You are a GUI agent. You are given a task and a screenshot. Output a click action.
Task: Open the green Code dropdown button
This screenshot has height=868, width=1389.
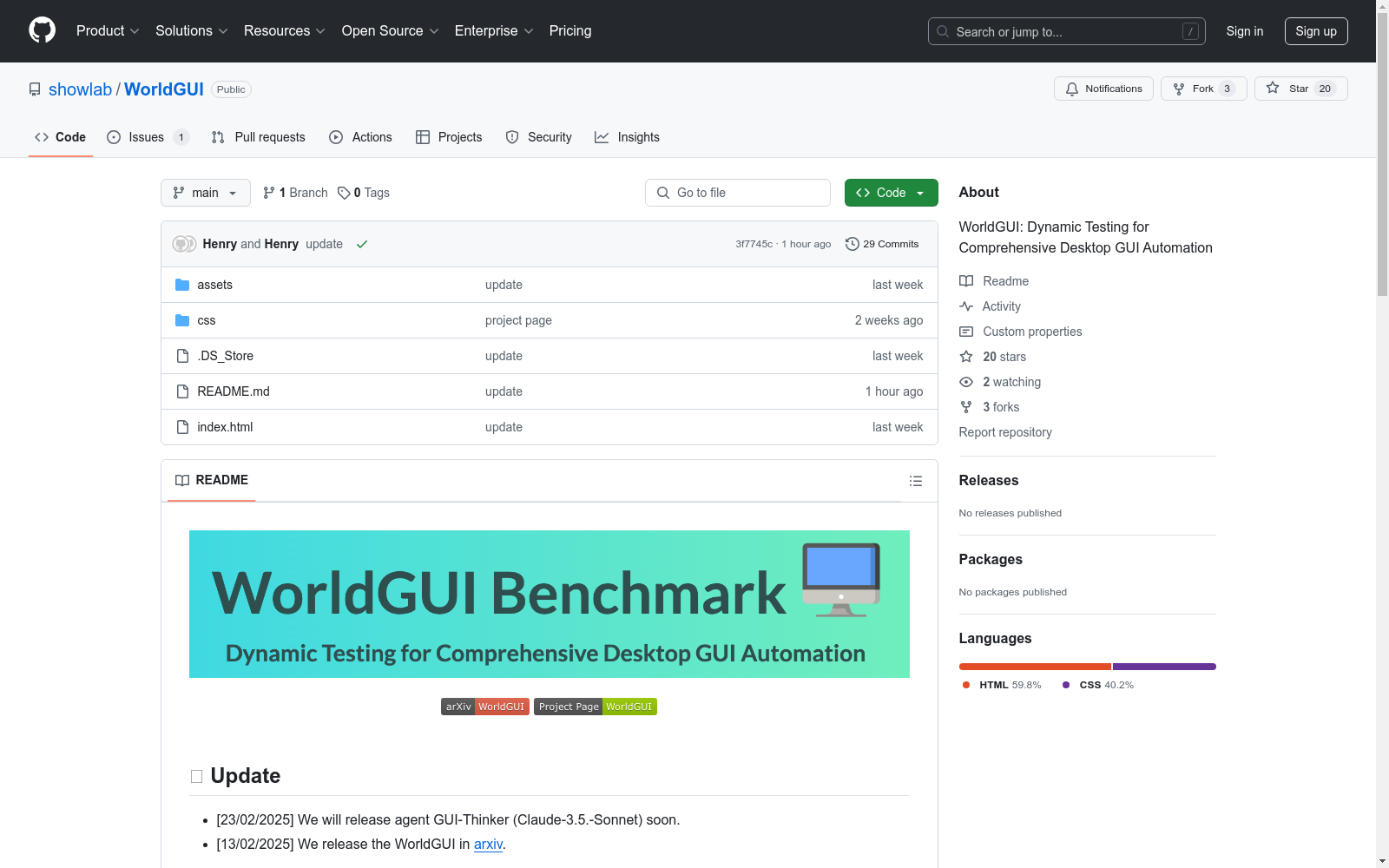(x=892, y=193)
